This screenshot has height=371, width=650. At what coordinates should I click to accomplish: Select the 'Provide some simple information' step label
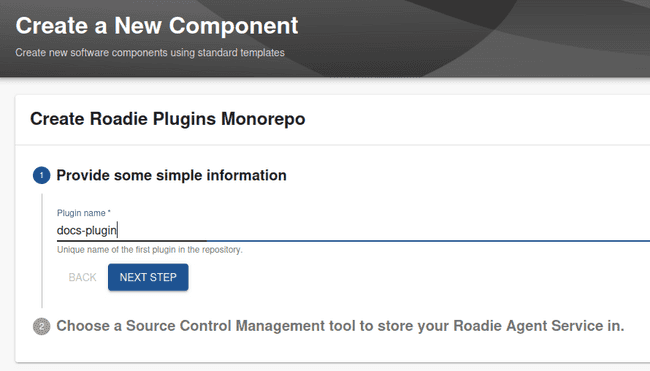pyautogui.click(x=171, y=175)
